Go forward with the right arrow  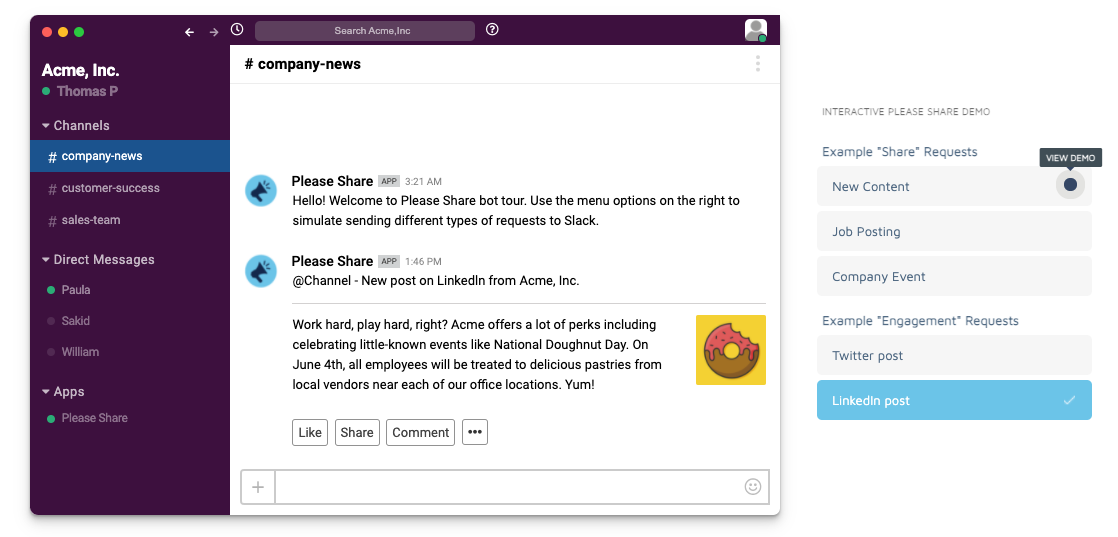coord(213,31)
